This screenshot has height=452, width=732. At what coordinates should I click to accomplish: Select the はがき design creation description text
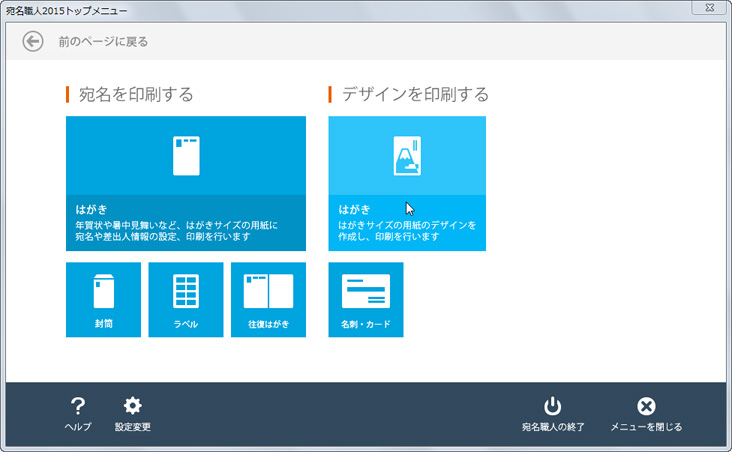(x=406, y=231)
